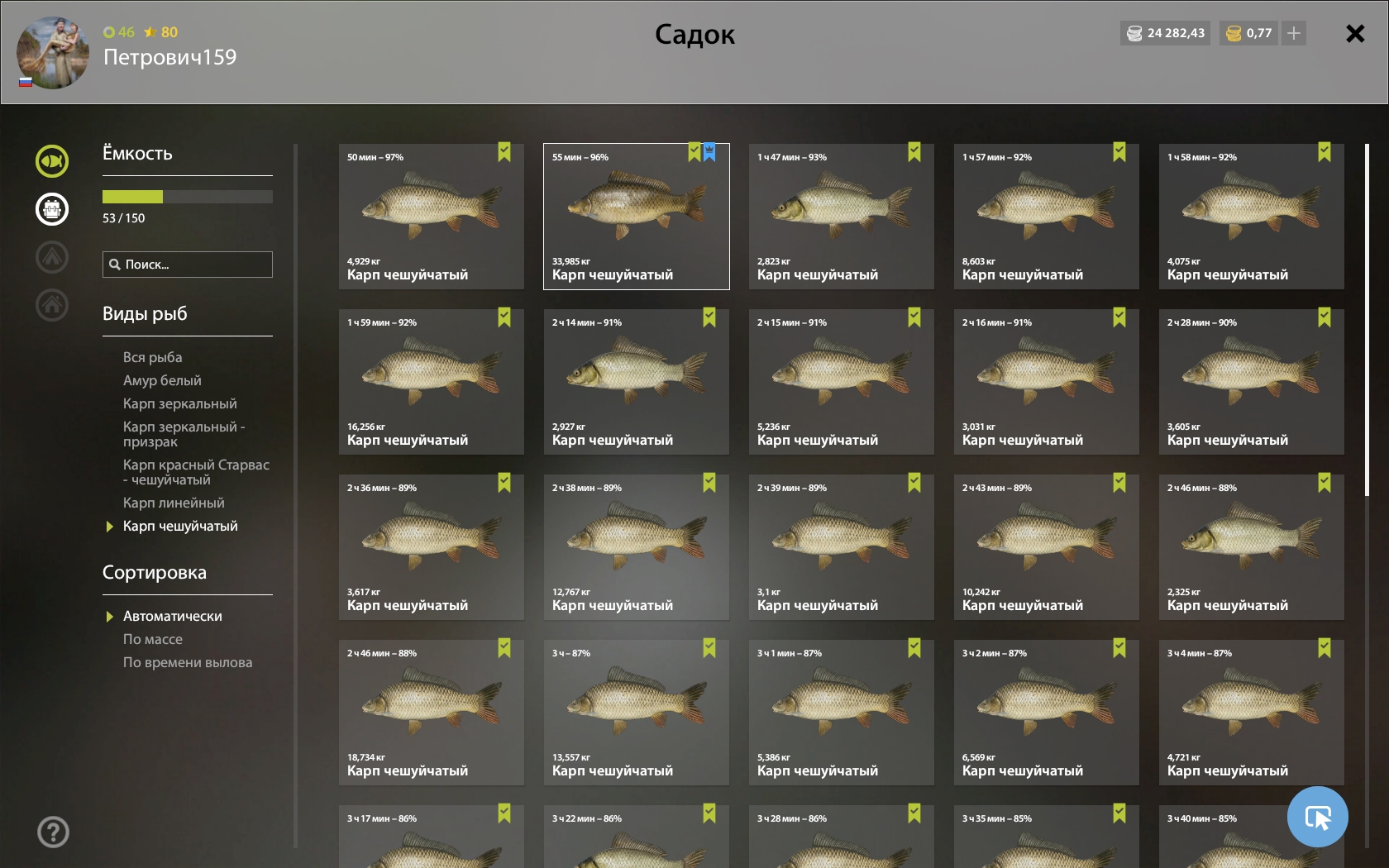
Task: Toggle bookmark on the 4,929 кг carp
Action: pos(504,152)
